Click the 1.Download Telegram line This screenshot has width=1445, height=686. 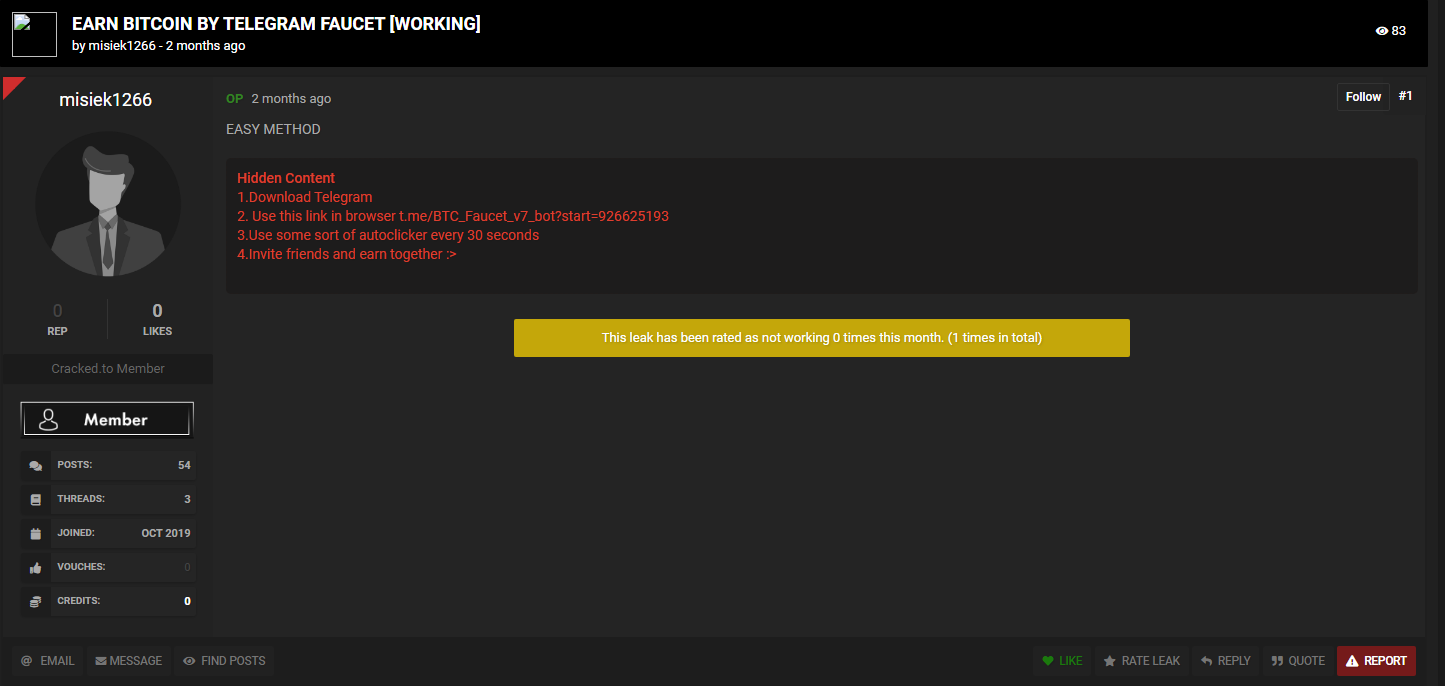(x=305, y=197)
